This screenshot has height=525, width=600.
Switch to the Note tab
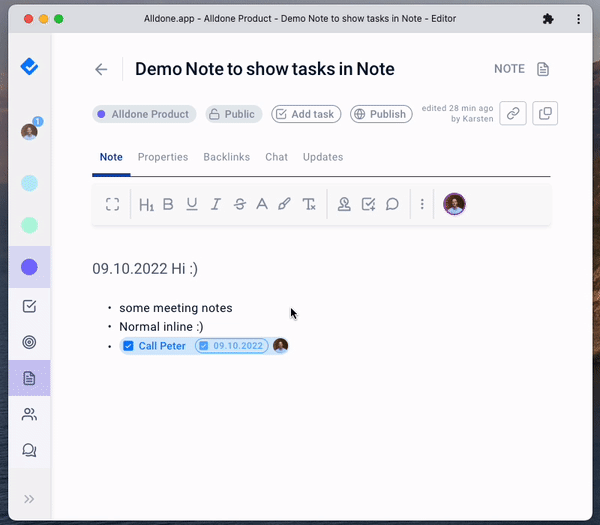[x=111, y=157]
